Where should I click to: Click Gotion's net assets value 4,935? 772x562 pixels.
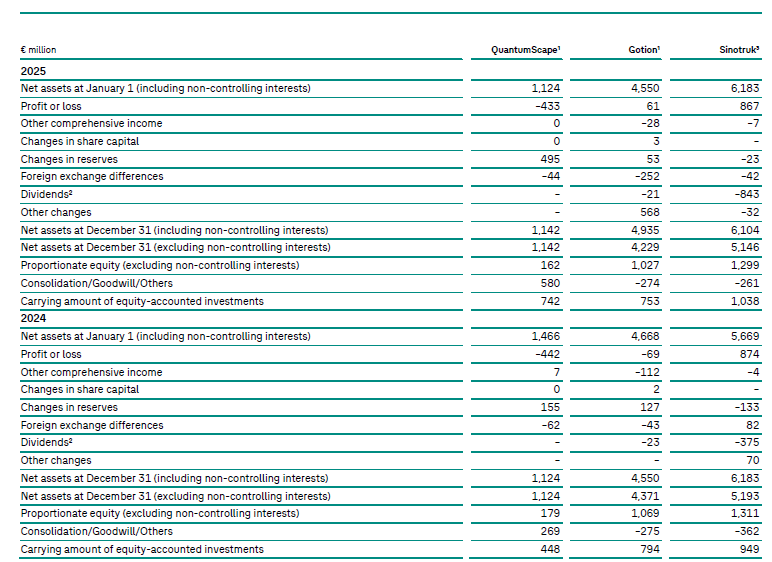646,230
